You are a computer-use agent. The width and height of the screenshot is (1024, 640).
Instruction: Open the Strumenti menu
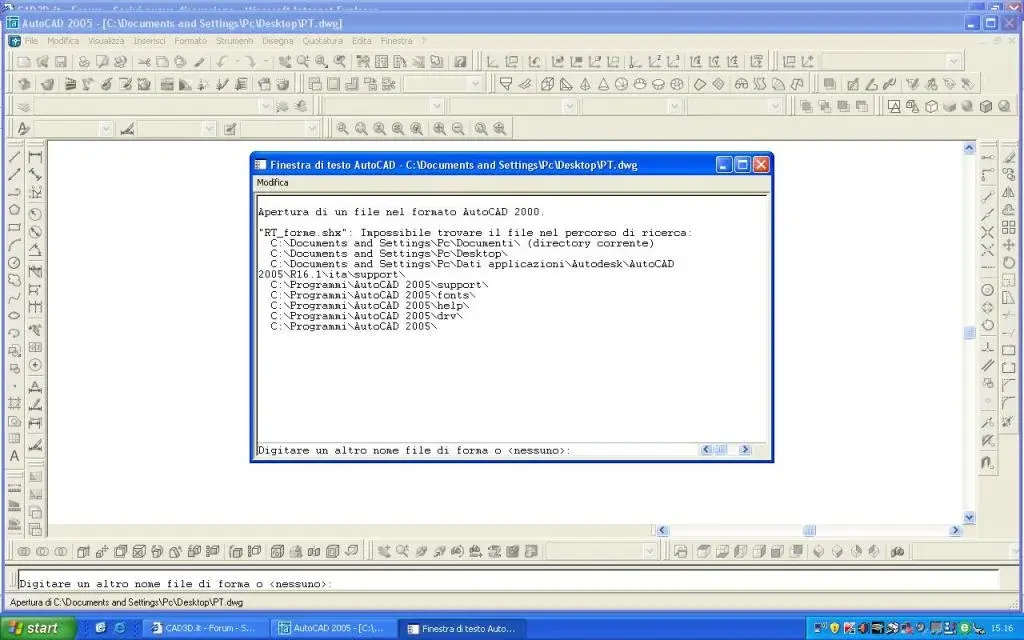234,40
